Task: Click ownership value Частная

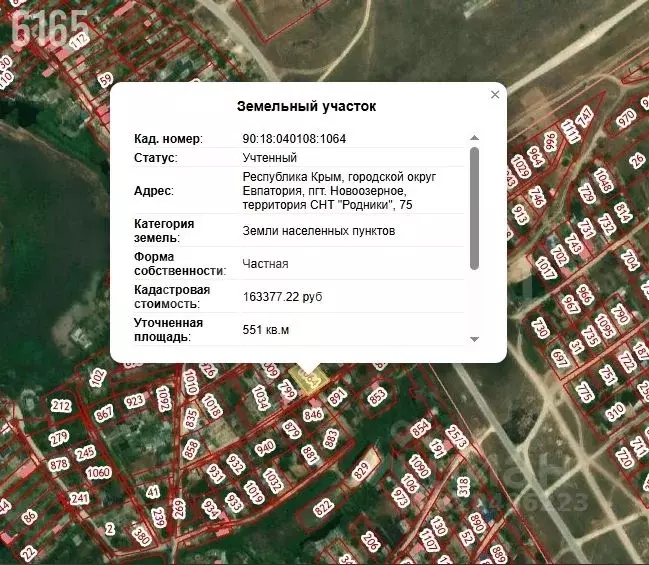Action: 265,264
